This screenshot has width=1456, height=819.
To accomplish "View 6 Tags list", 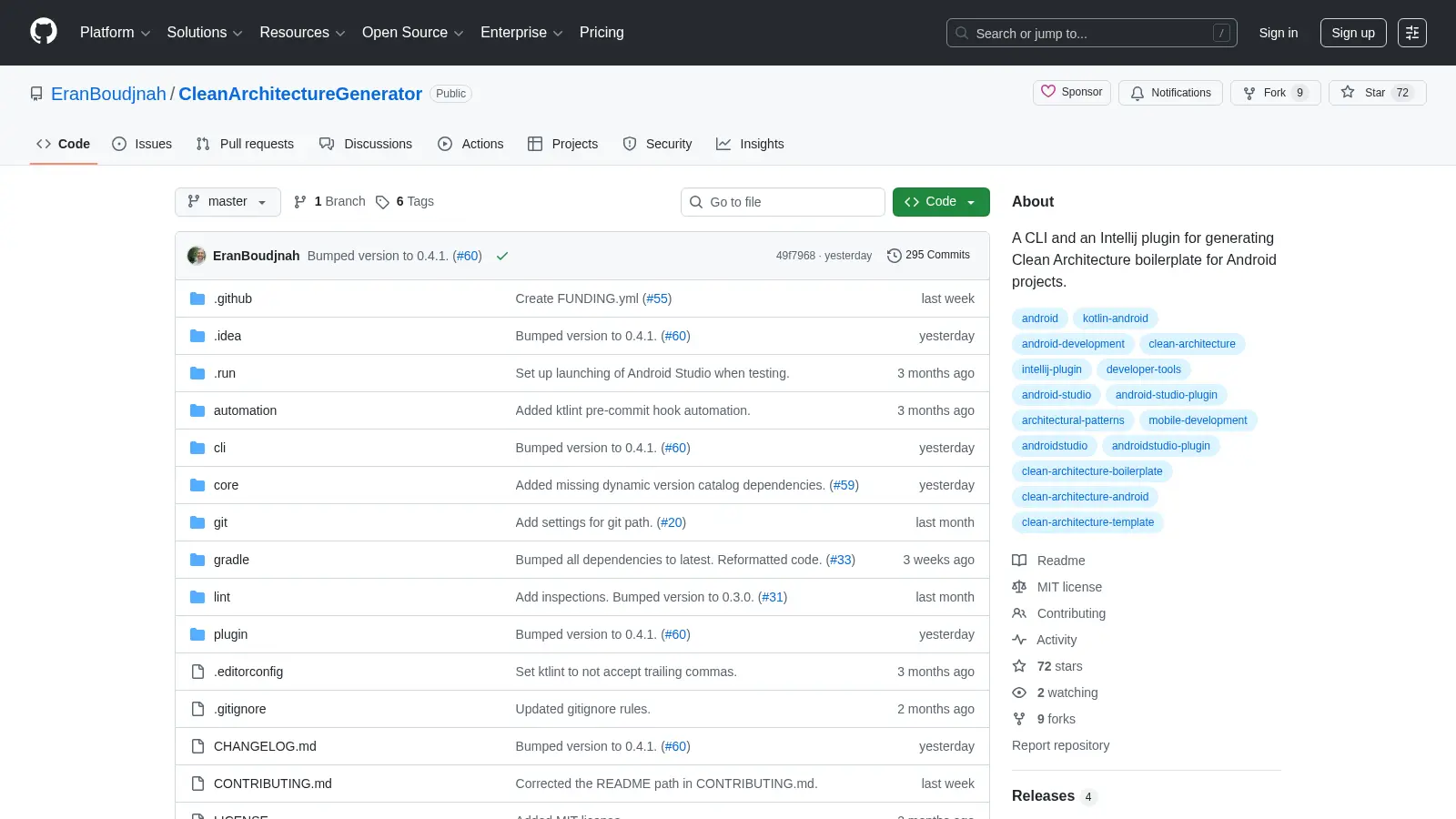I will pos(405,201).
